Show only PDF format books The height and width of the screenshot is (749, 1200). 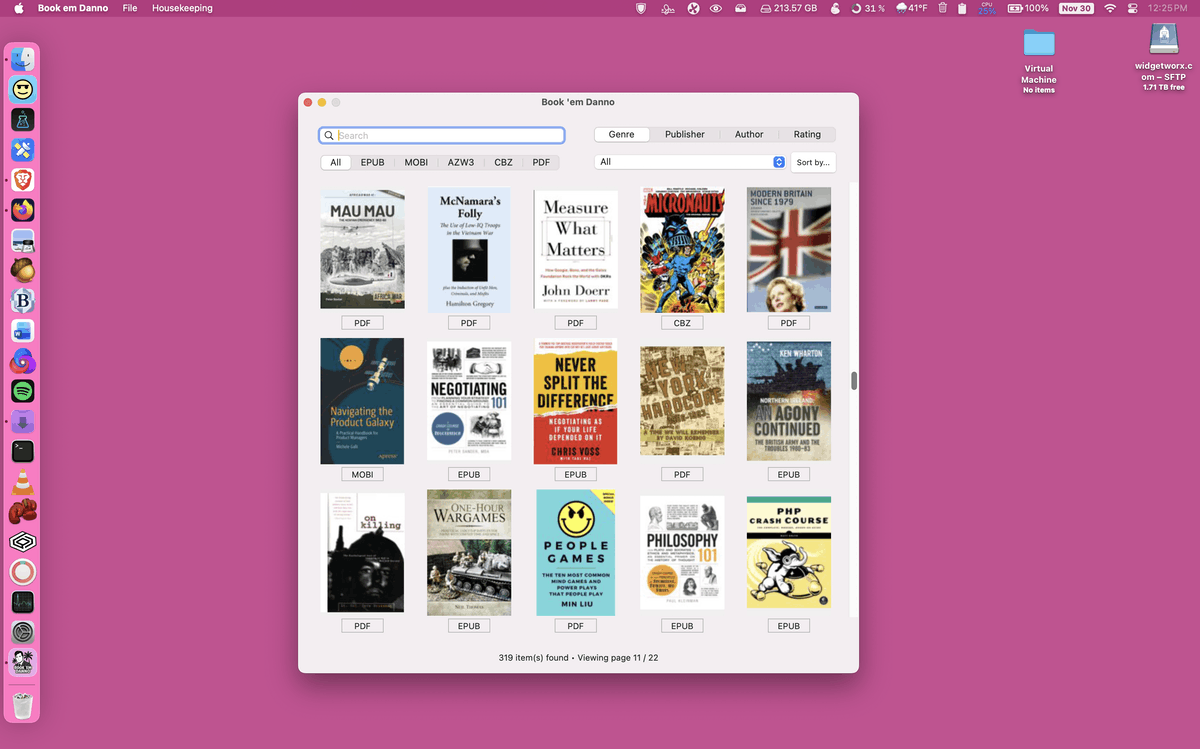[x=541, y=162]
